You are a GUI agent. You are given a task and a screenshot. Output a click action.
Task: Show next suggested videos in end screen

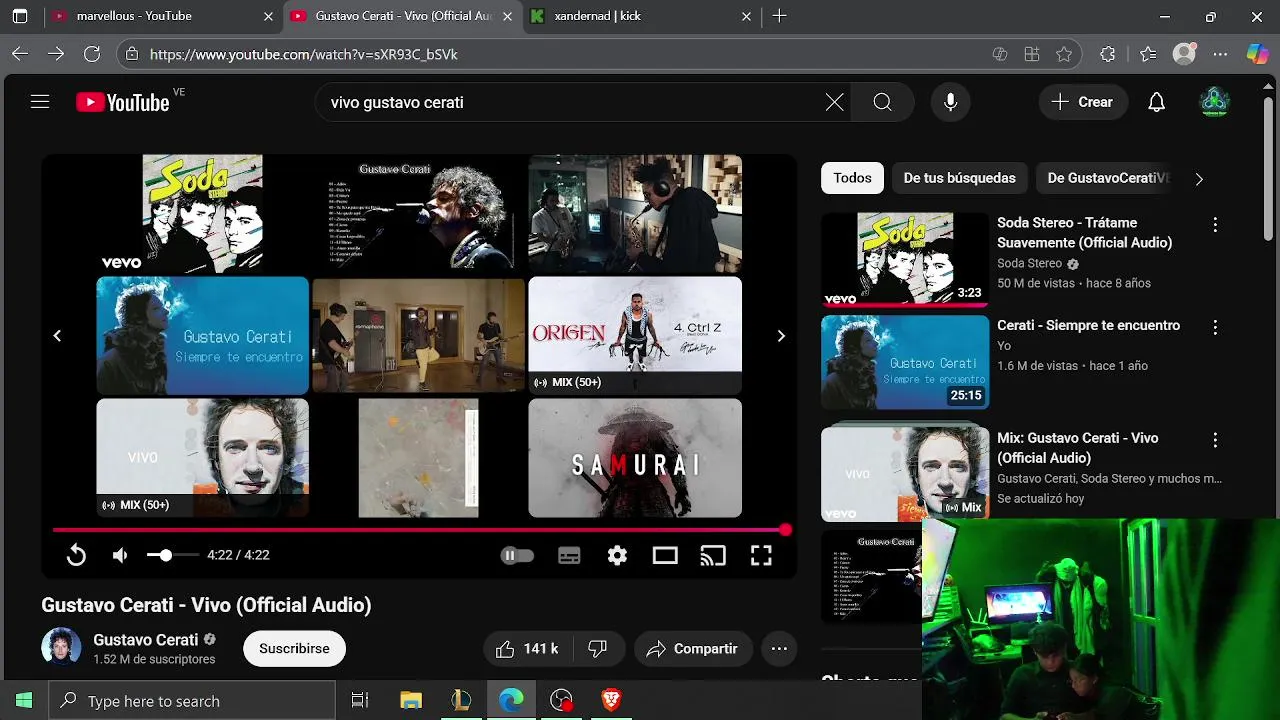click(x=781, y=336)
